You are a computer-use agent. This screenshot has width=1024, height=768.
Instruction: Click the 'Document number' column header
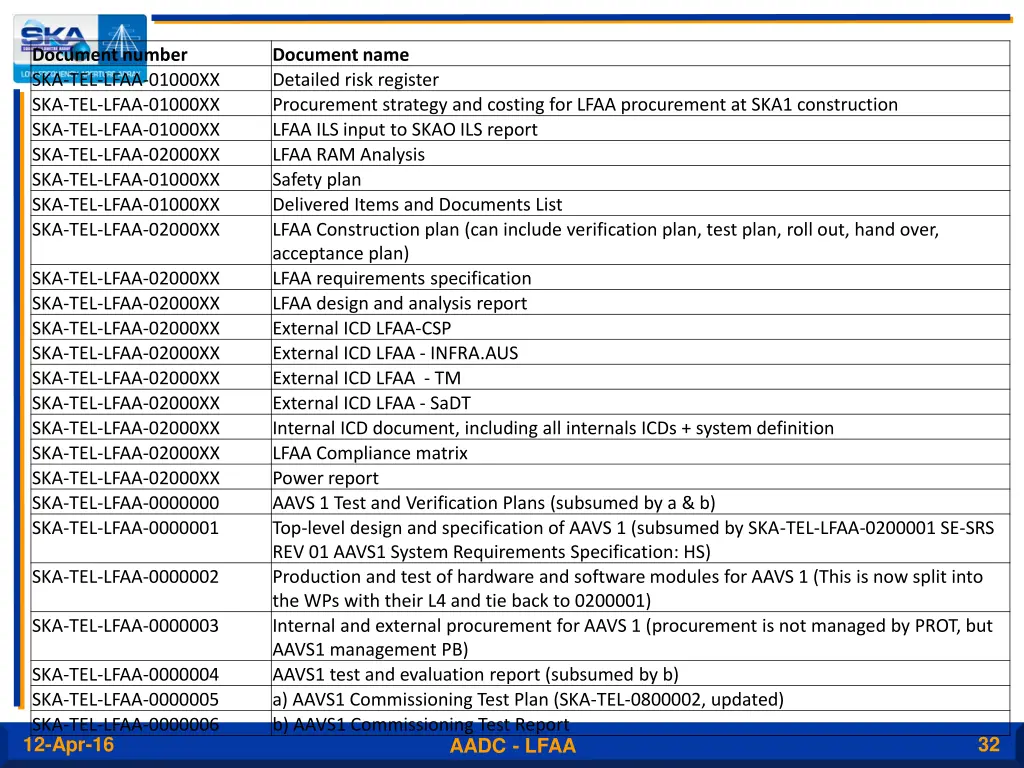(x=110, y=55)
